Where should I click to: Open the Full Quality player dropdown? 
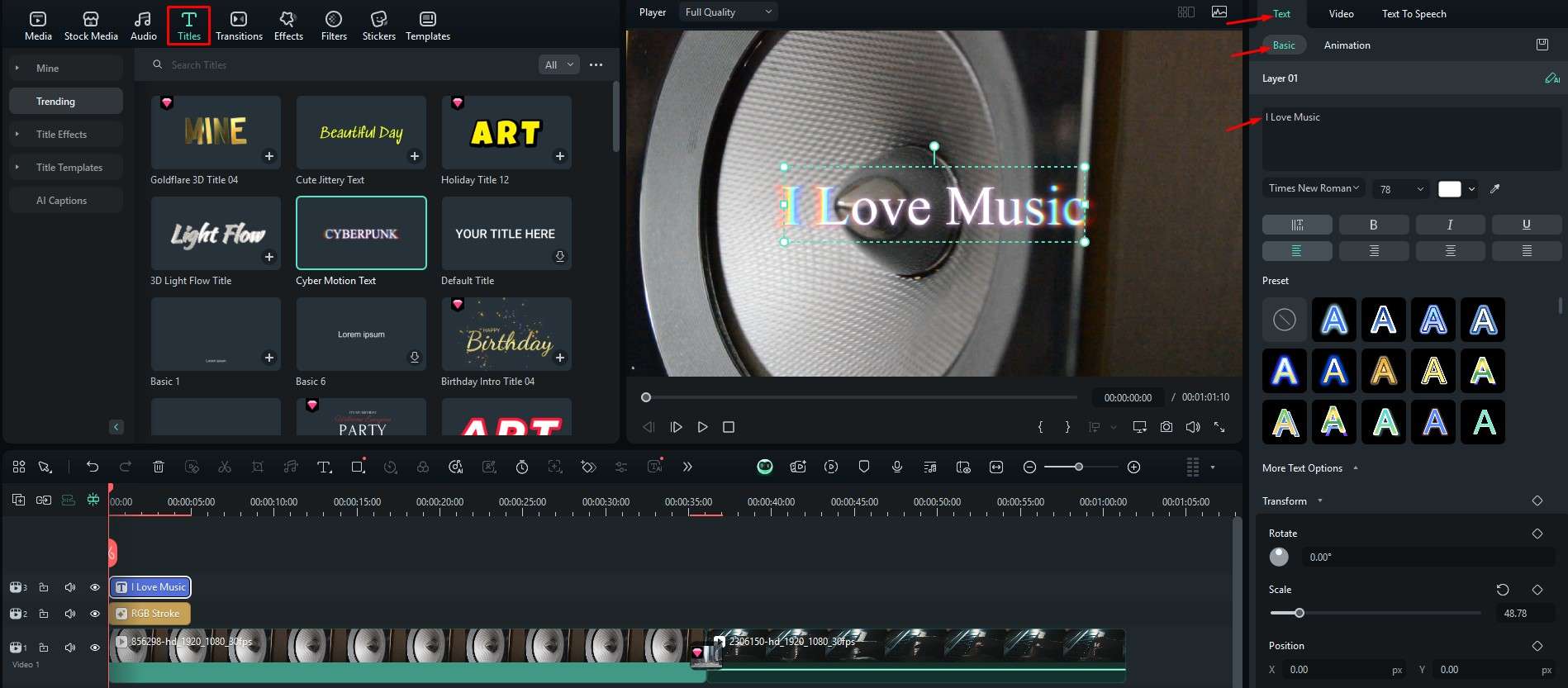coord(729,12)
